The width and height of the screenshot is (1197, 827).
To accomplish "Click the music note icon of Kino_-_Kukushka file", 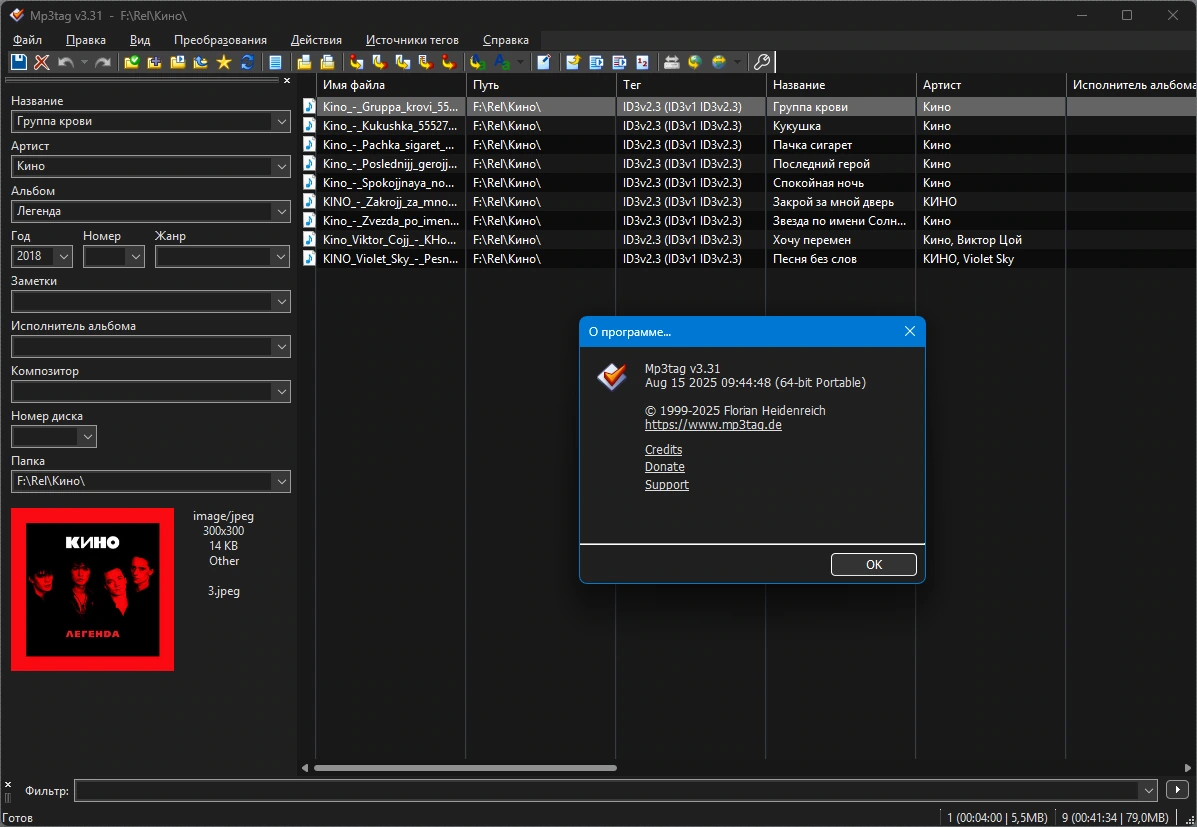I will tap(309, 125).
